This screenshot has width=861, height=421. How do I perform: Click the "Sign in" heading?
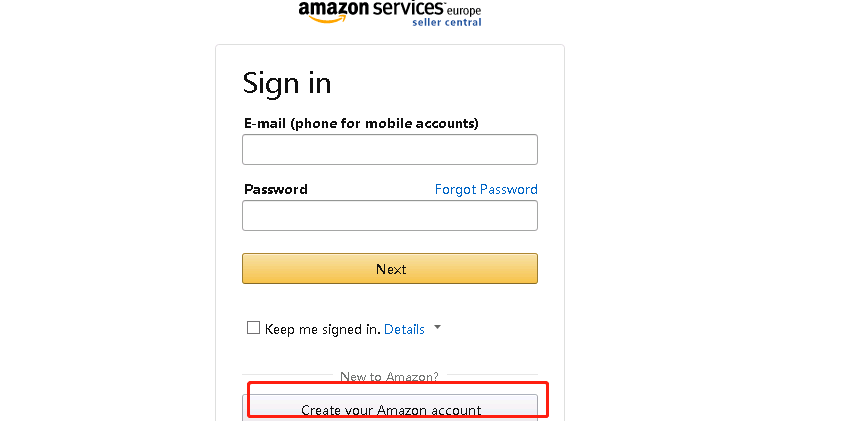[x=287, y=82]
